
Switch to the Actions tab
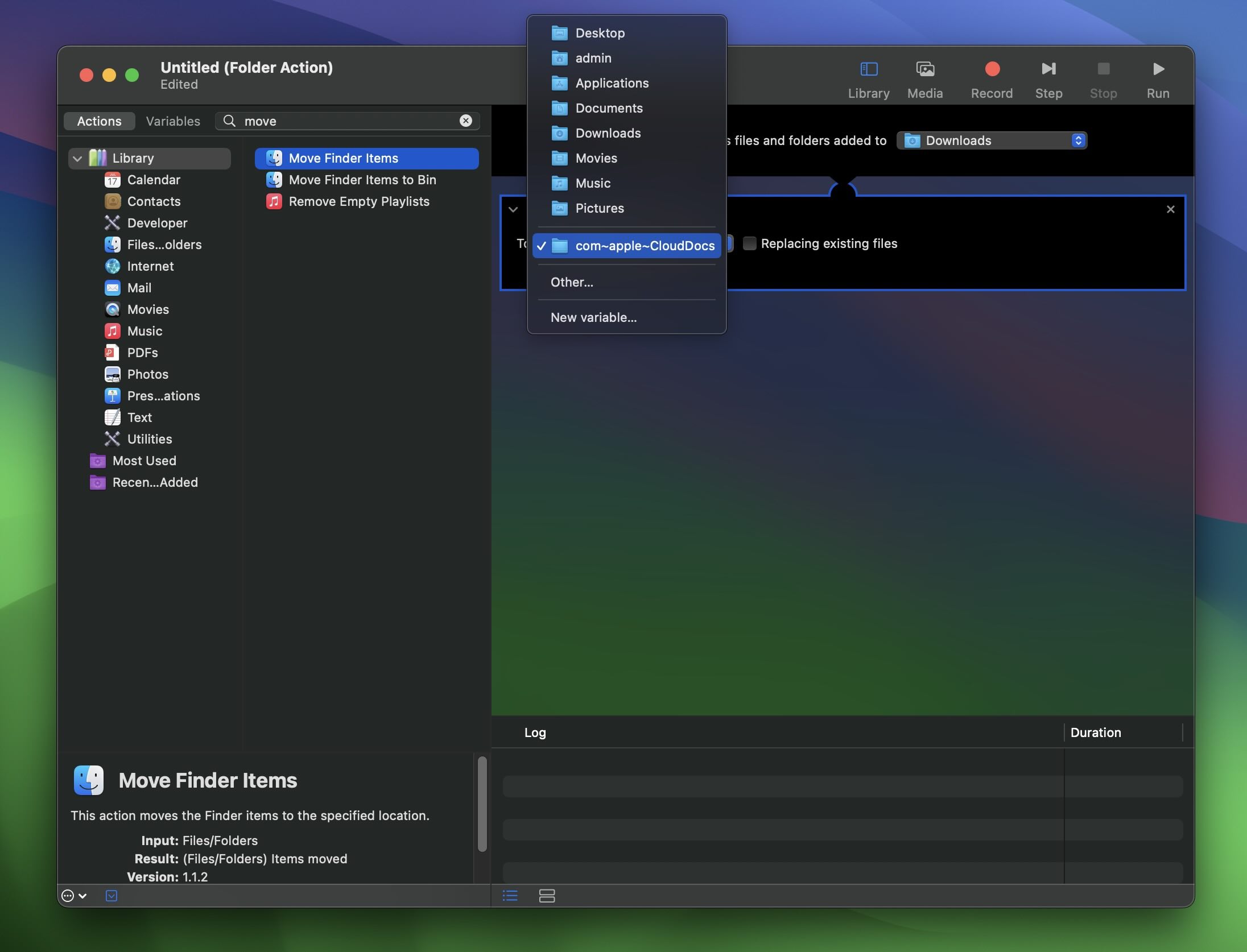[x=99, y=121]
